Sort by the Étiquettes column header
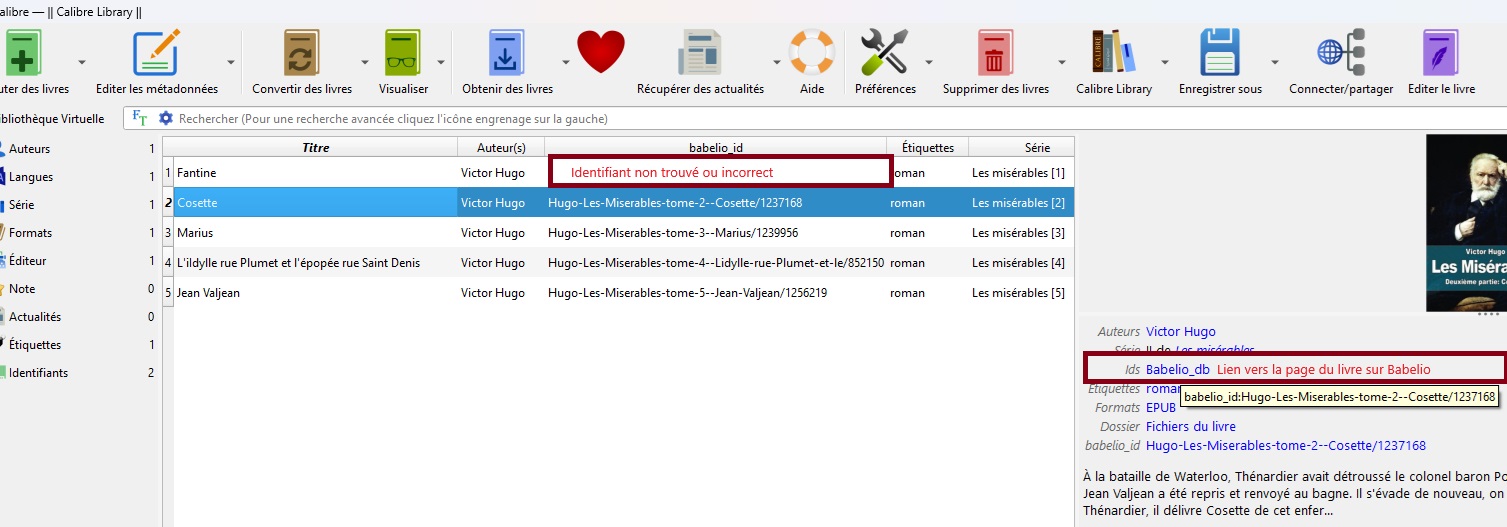The image size is (1507, 527). click(927, 147)
